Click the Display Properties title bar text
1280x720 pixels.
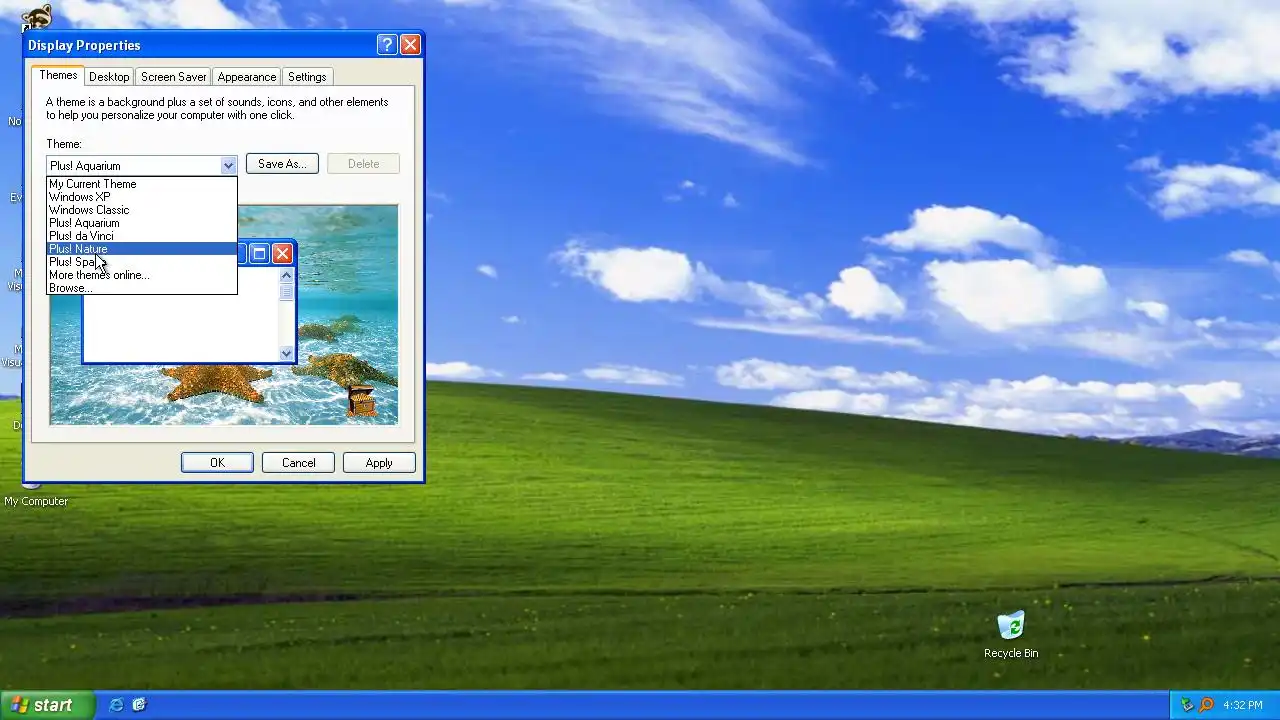[84, 45]
